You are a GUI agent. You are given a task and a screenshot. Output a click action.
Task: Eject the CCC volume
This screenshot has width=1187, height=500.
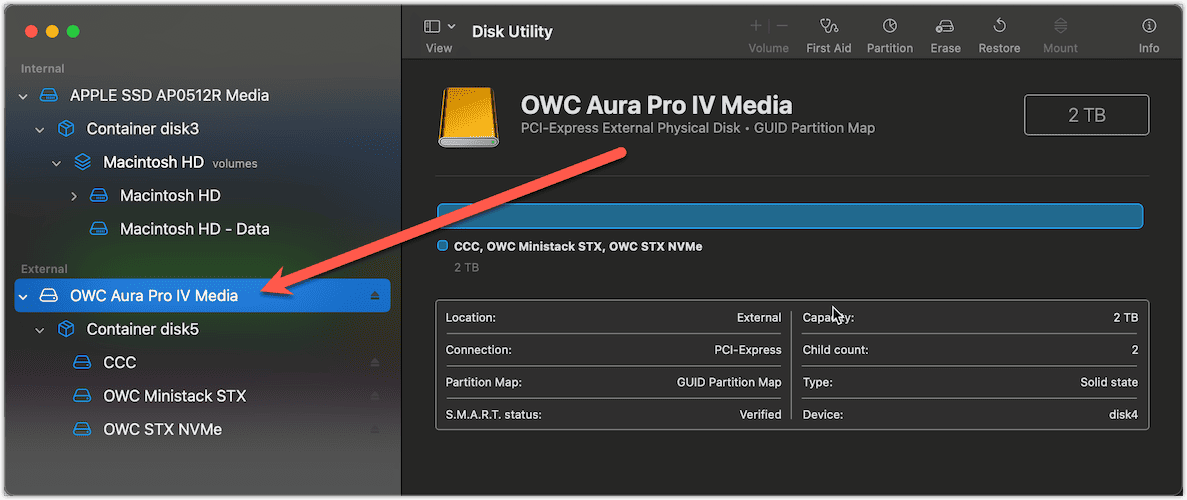click(x=375, y=363)
